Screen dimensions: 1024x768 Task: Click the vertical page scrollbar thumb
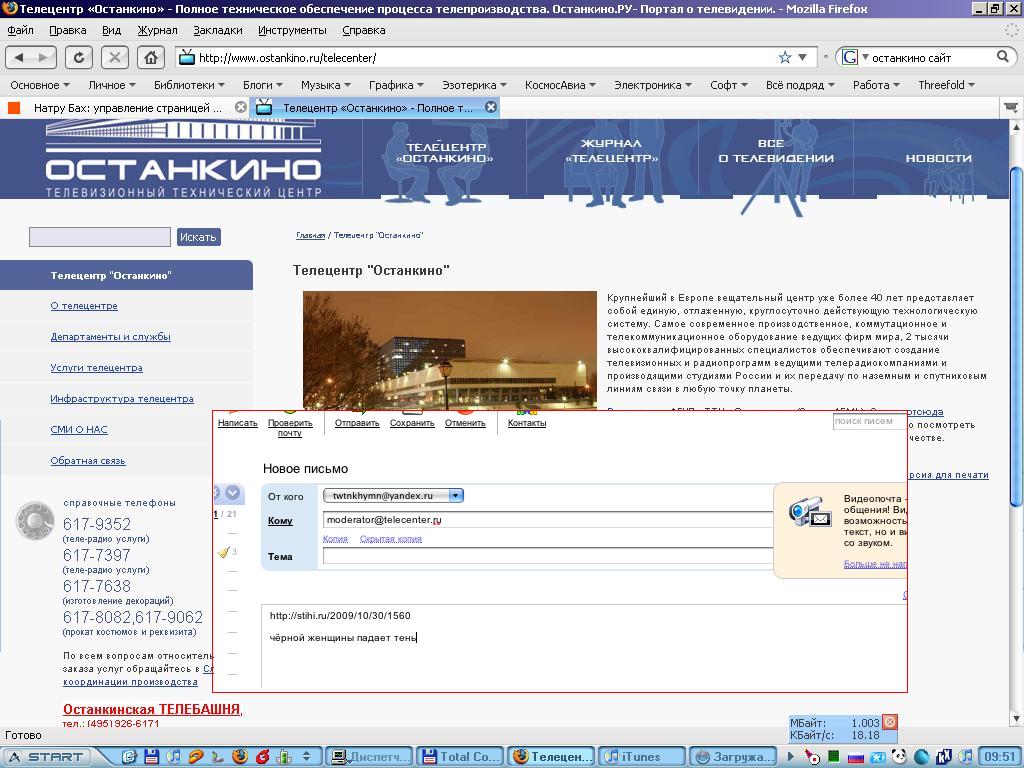(x=1016, y=336)
